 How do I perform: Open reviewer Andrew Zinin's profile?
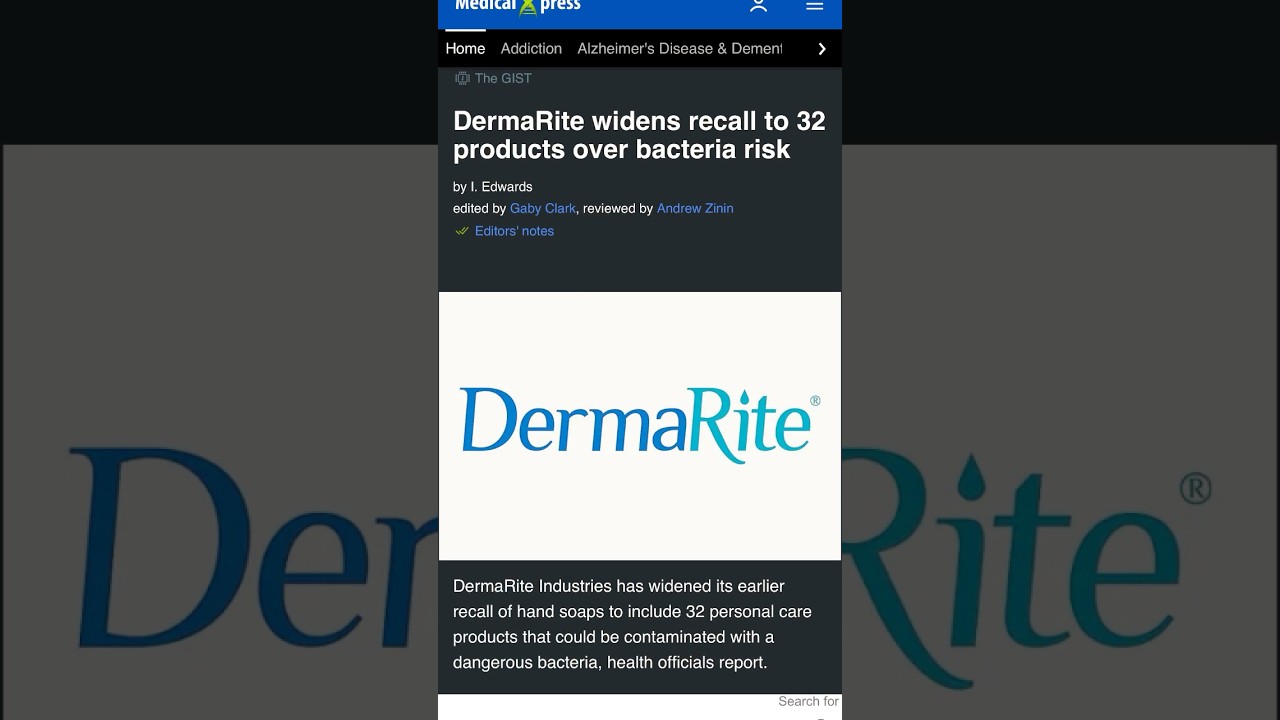click(695, 208)
